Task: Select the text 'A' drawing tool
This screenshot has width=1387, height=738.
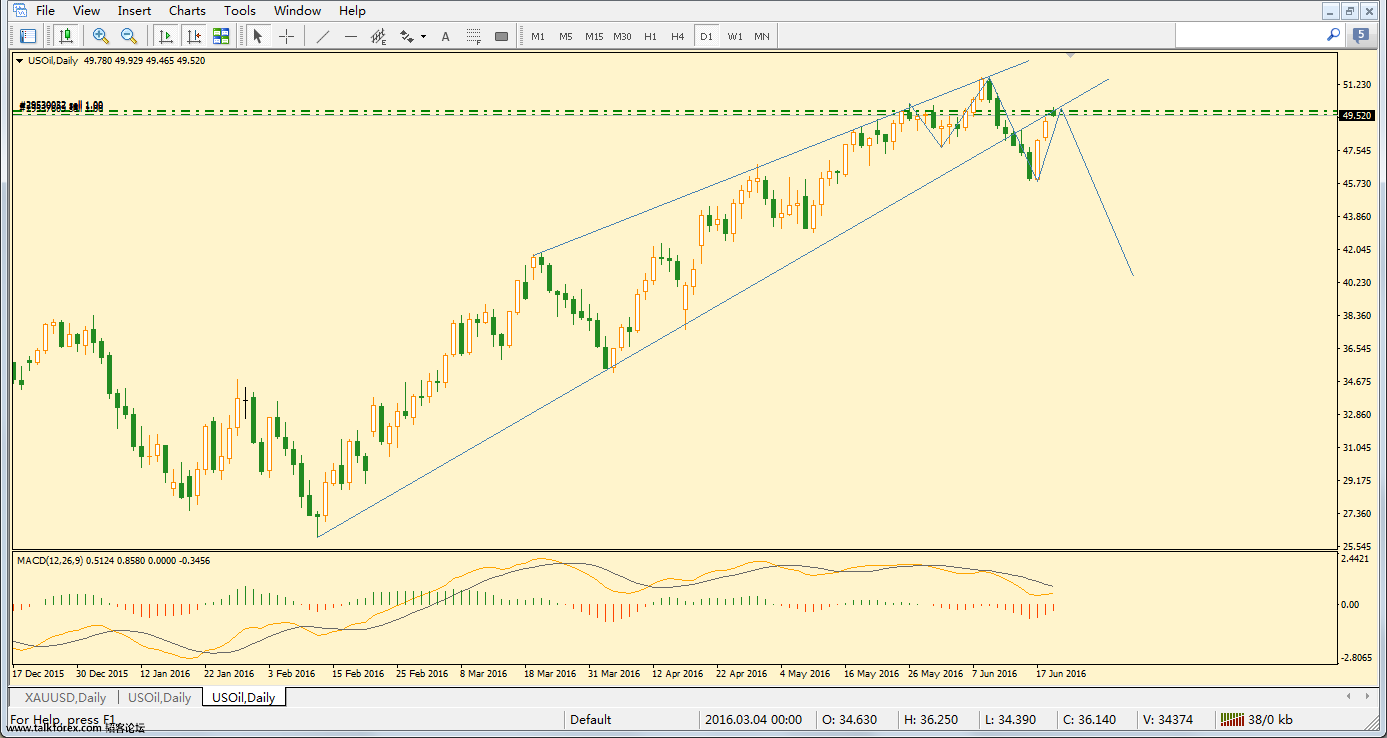Action: (x=446, y=36)
